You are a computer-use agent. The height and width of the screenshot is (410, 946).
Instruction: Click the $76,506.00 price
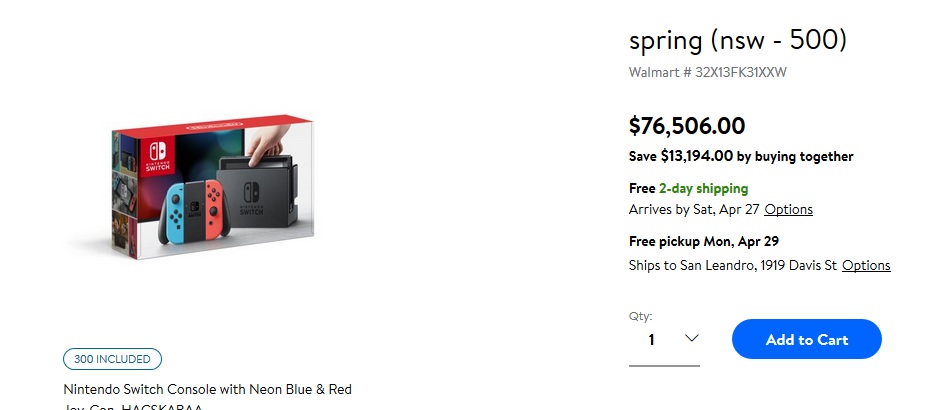click(687, 126)
